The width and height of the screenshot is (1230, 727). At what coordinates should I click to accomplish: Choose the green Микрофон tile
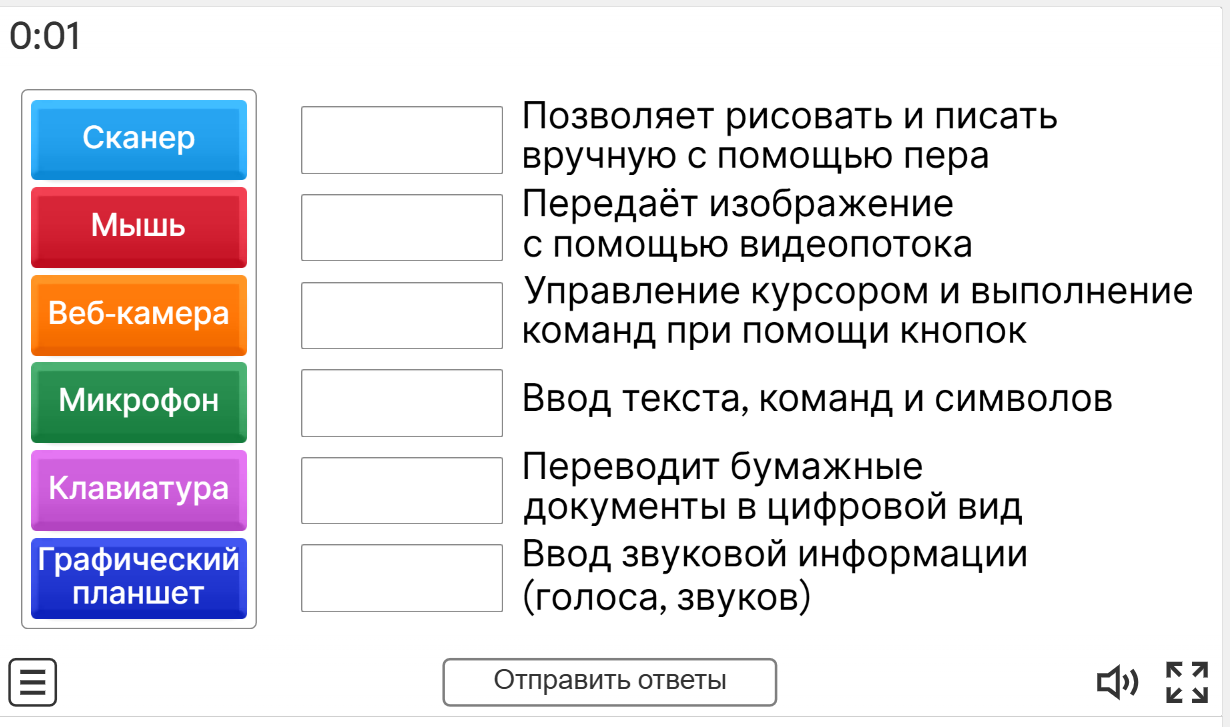pos(139,401)
